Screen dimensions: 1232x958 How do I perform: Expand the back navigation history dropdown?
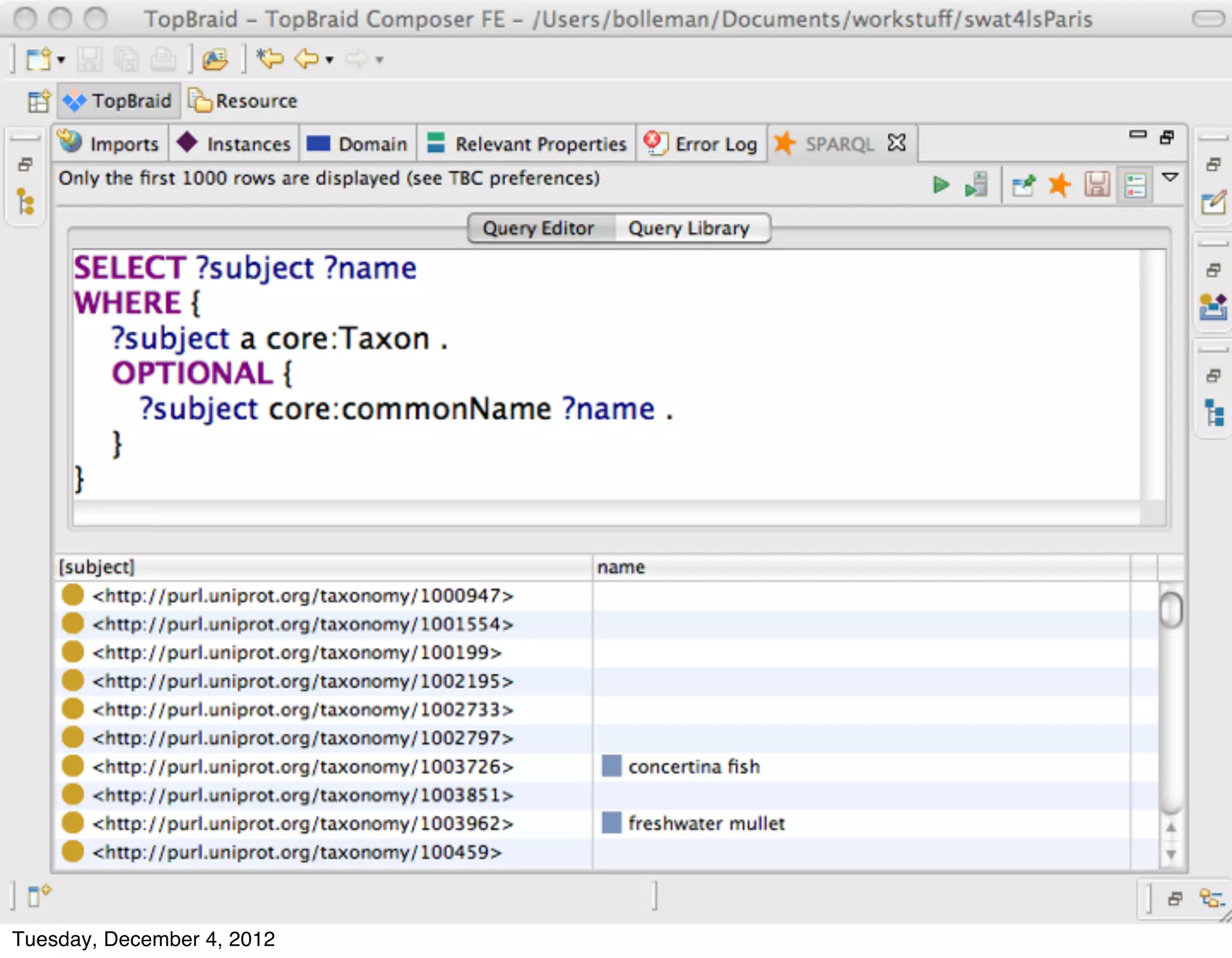tap(329, 60)
